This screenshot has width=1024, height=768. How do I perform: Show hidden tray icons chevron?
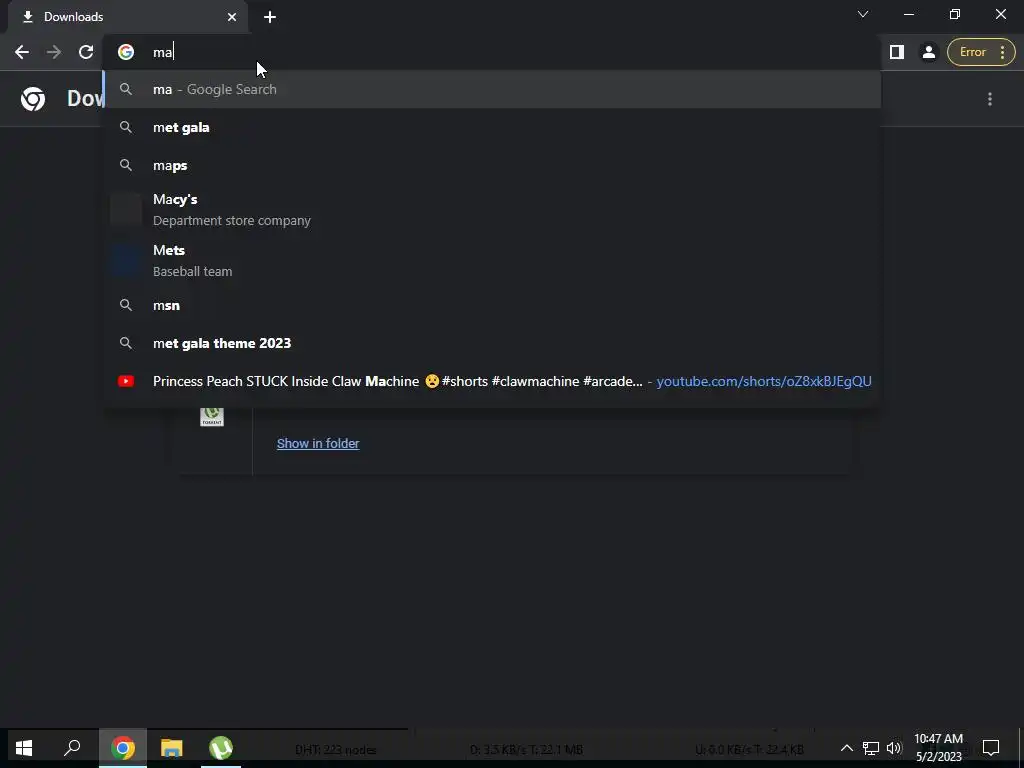(x=846, y=748)
